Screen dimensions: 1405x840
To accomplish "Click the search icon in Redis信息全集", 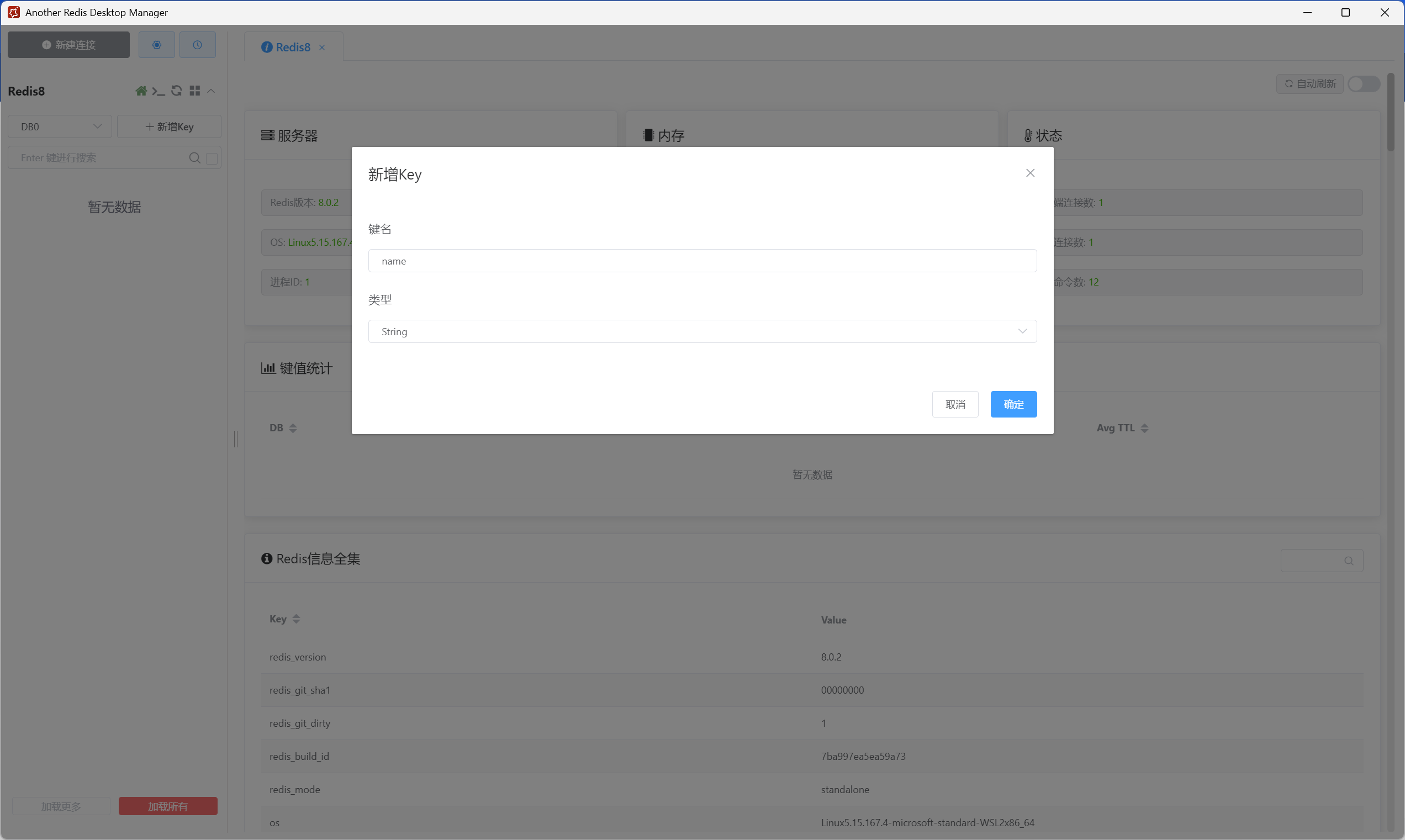I will coord(1349,561).
